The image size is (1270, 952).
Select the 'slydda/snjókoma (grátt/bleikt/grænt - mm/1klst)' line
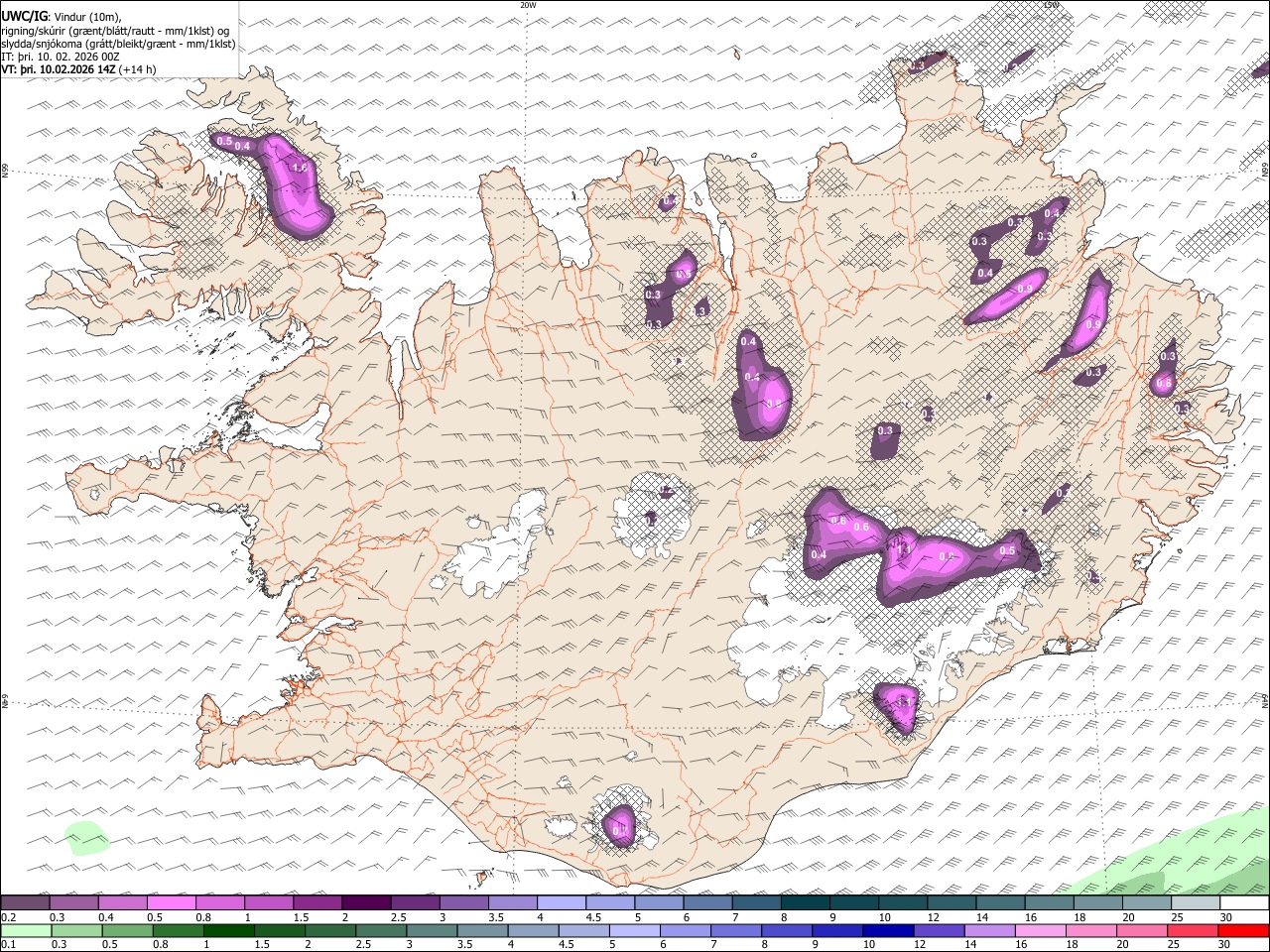118,44
